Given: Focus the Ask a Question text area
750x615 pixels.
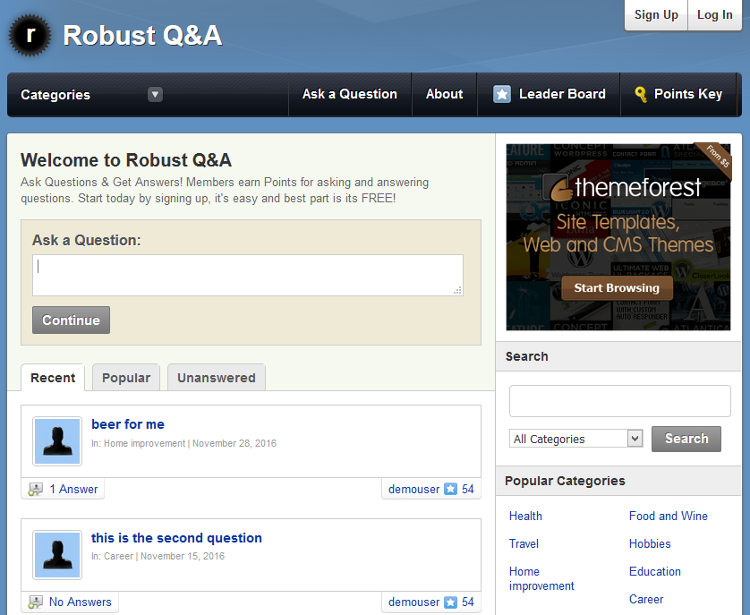Looking at the screenshot, I should click(248, 275).
